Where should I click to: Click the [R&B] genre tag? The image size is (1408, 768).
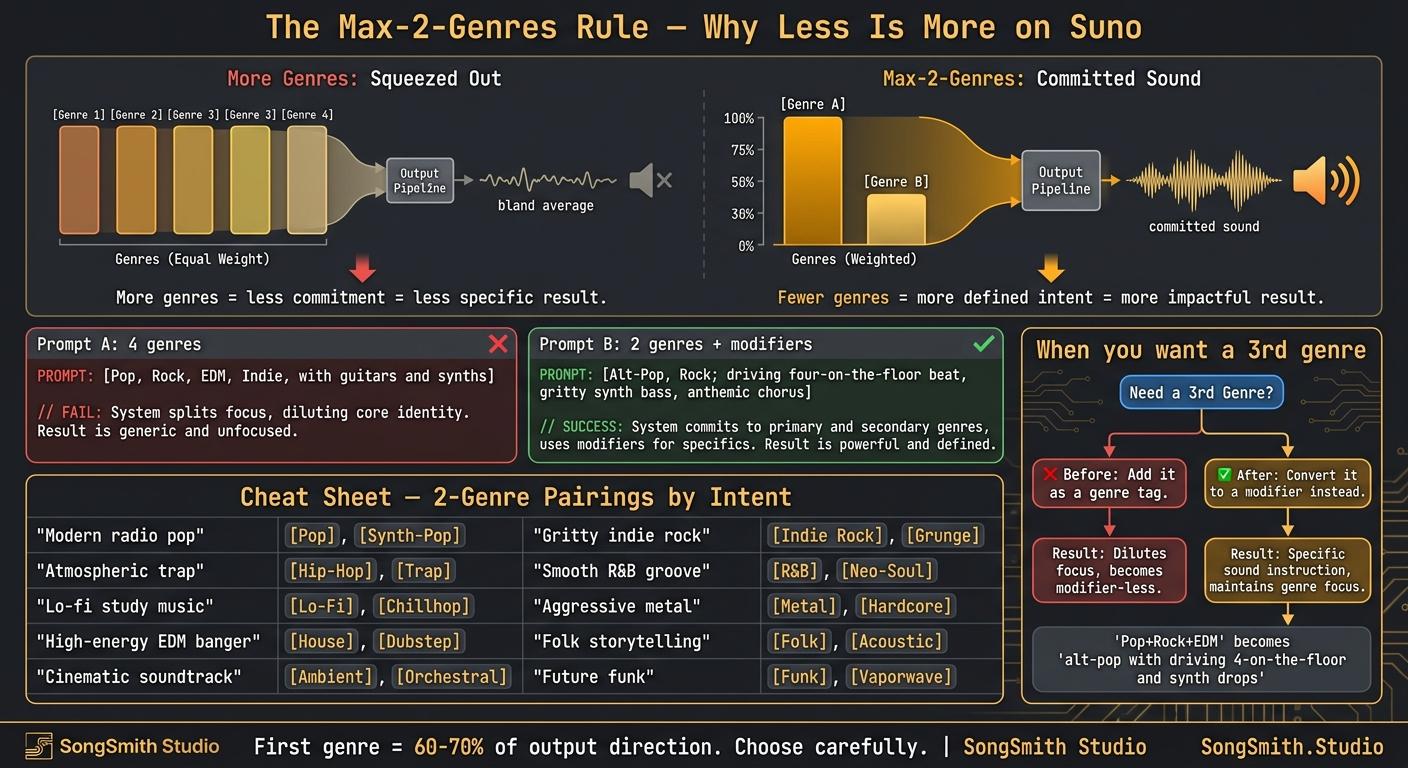(795, 571)
